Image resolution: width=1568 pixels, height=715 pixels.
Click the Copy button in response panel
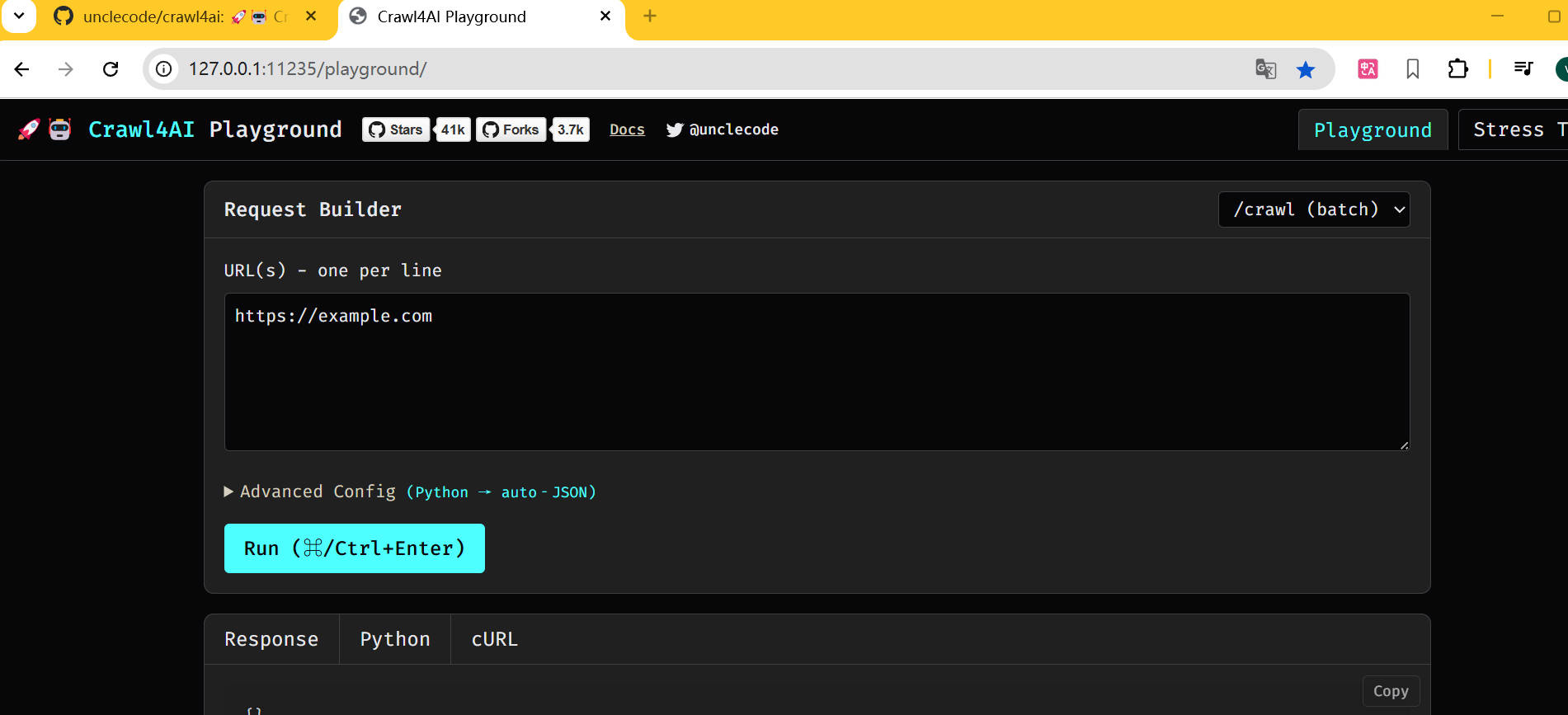coord(1391,691)
